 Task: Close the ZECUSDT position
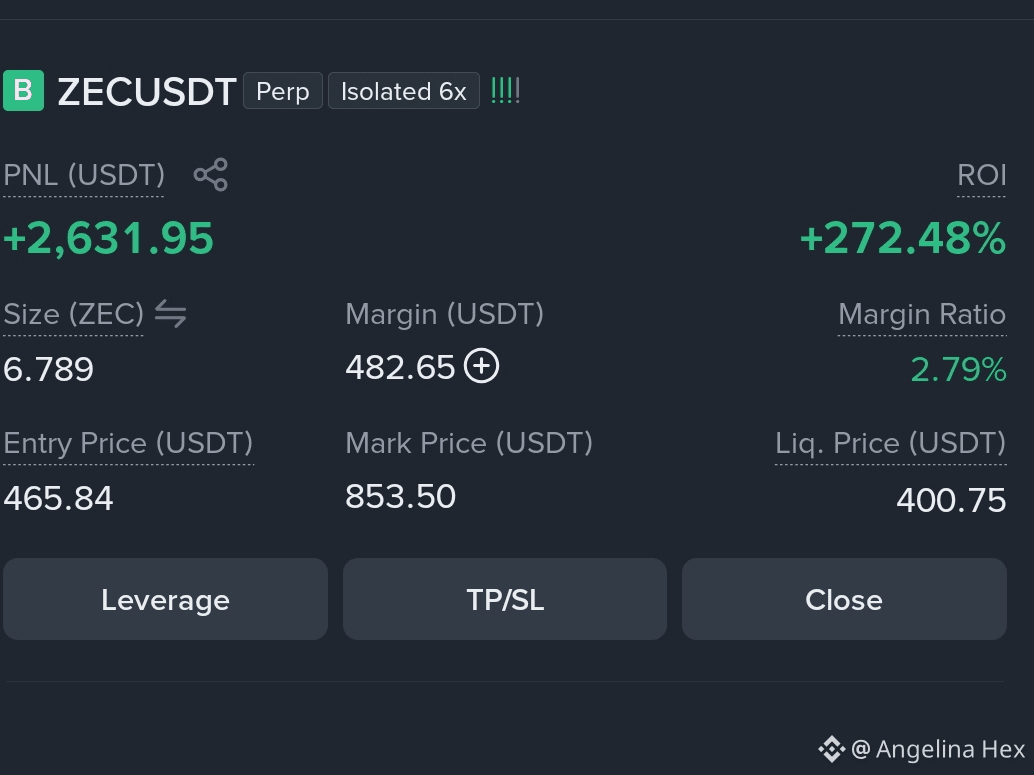[x=844, y=599]
